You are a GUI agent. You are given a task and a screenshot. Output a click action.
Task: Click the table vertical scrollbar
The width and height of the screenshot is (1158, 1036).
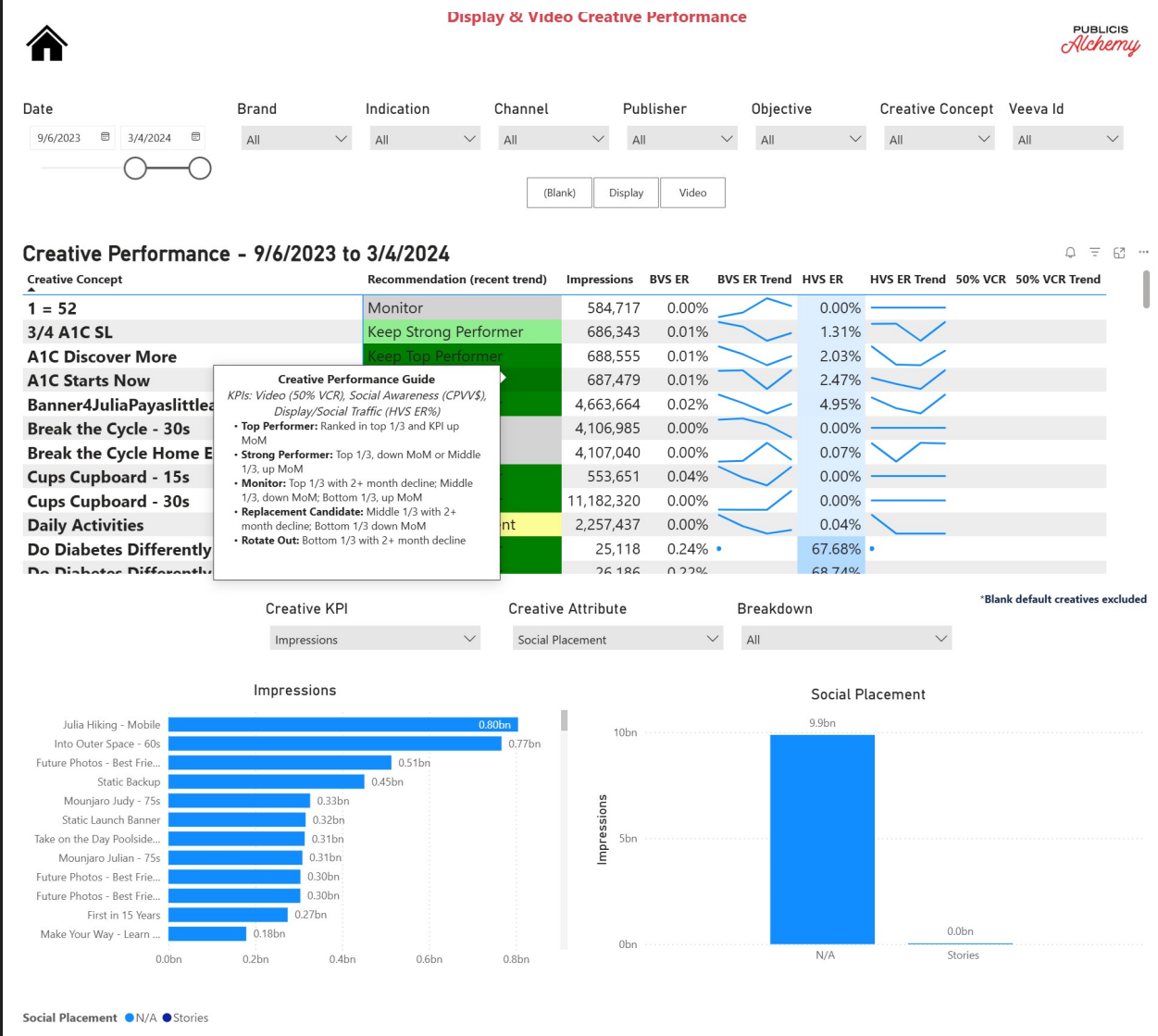[1146, 289]
